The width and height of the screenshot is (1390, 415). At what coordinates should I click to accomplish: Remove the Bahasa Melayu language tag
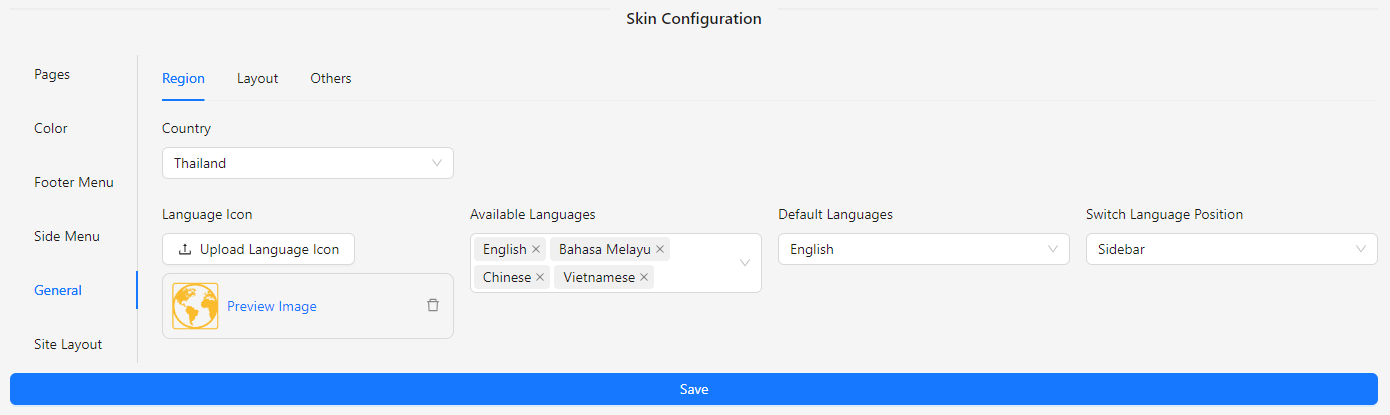point(660,249)
